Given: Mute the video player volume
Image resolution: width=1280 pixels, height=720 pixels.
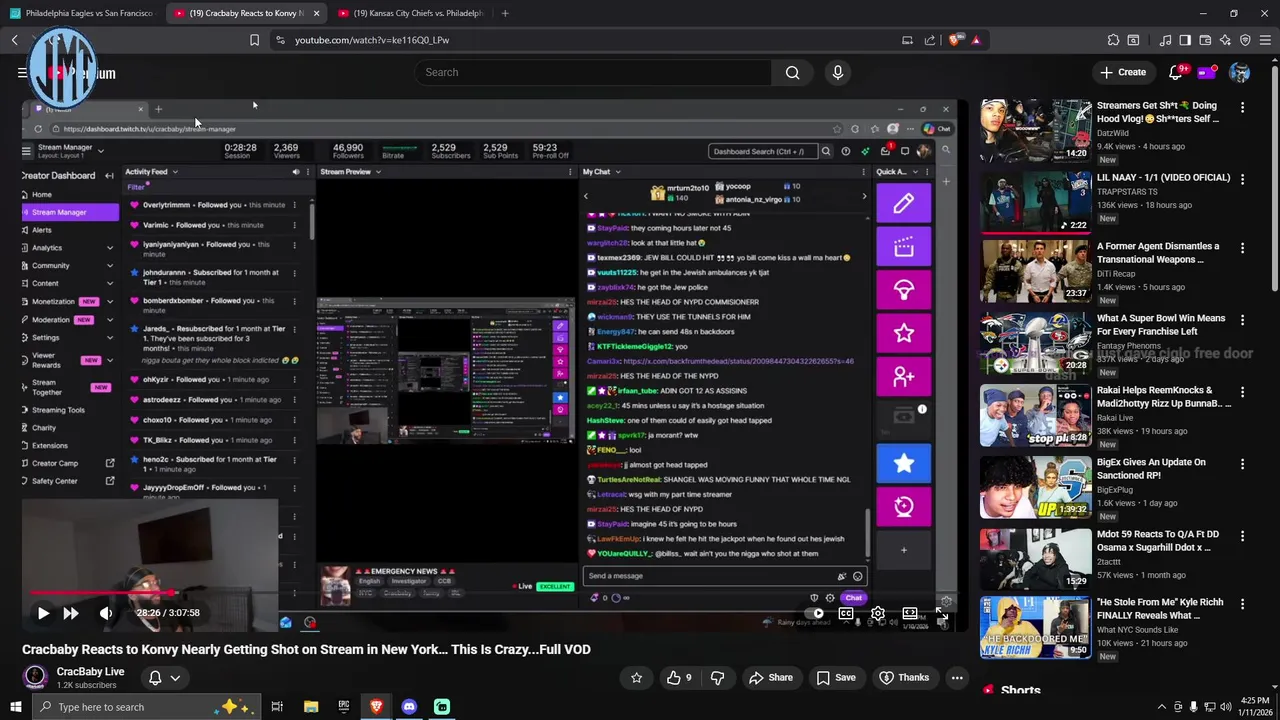Looking at the screenshot, I should click(106, 613).
